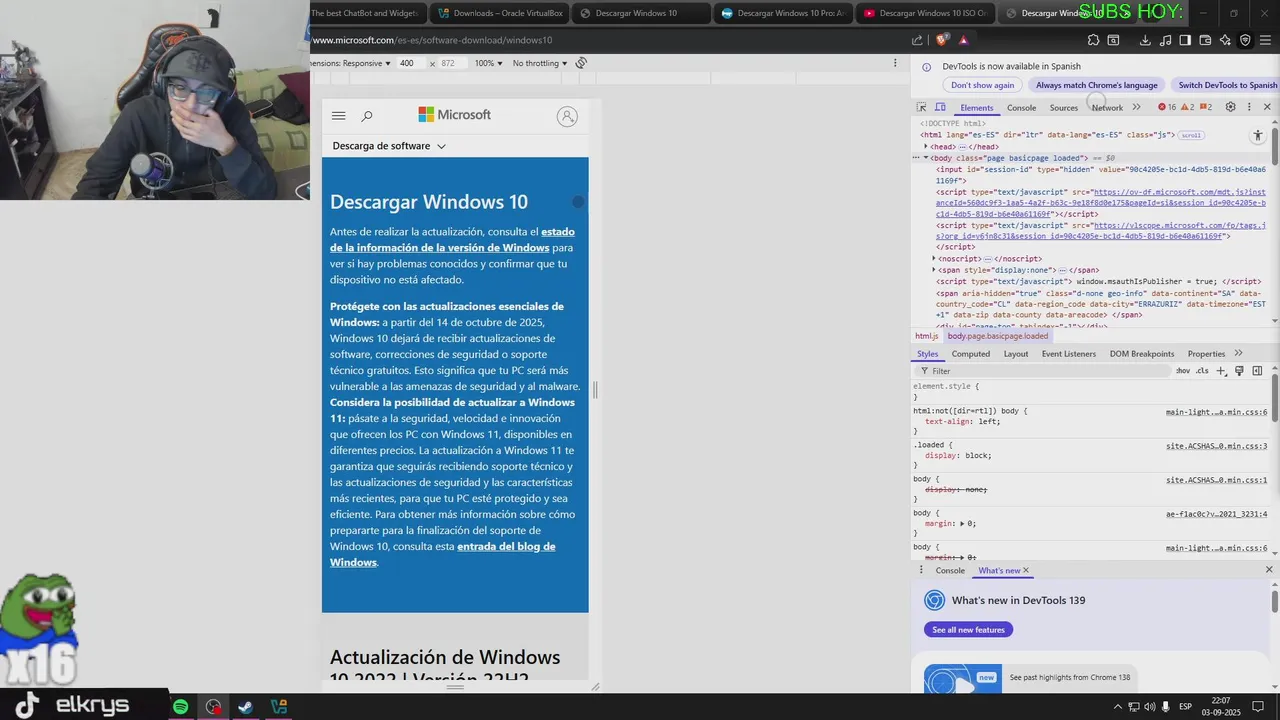The height and width of the screenshot is (720, 1280).
Task: Collapse the body element node
Action: pyautogui.click(x=927, y=158)
